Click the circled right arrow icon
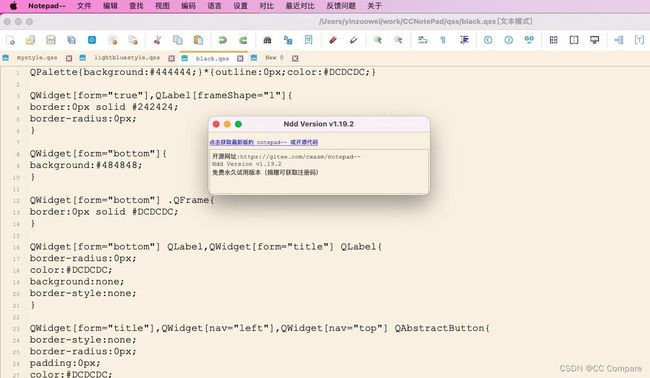Screen dimensions: 650x378 pos(509,40)
